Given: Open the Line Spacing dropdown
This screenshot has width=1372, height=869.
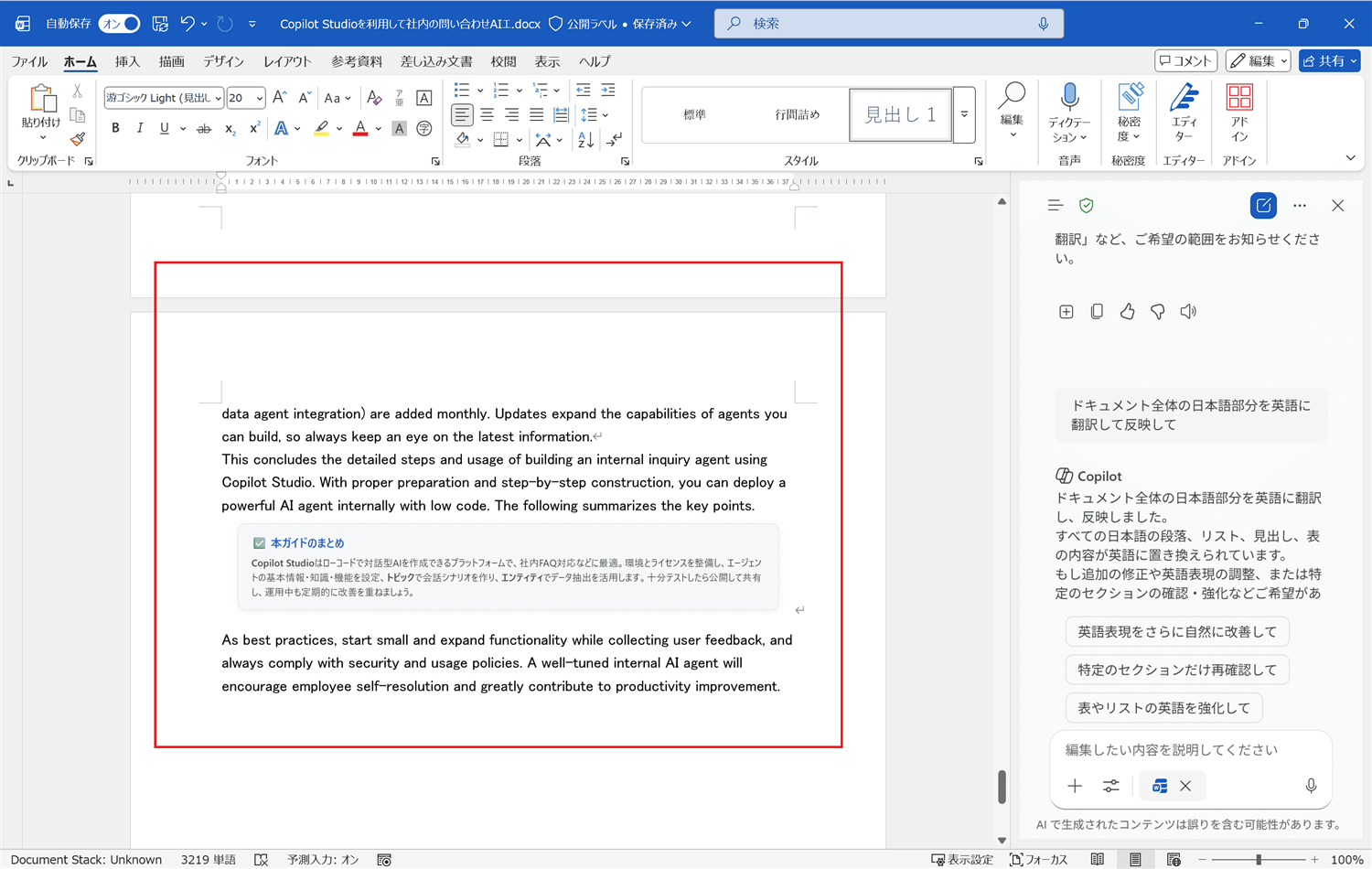Looking at the screenshot, I should point(594,114).
